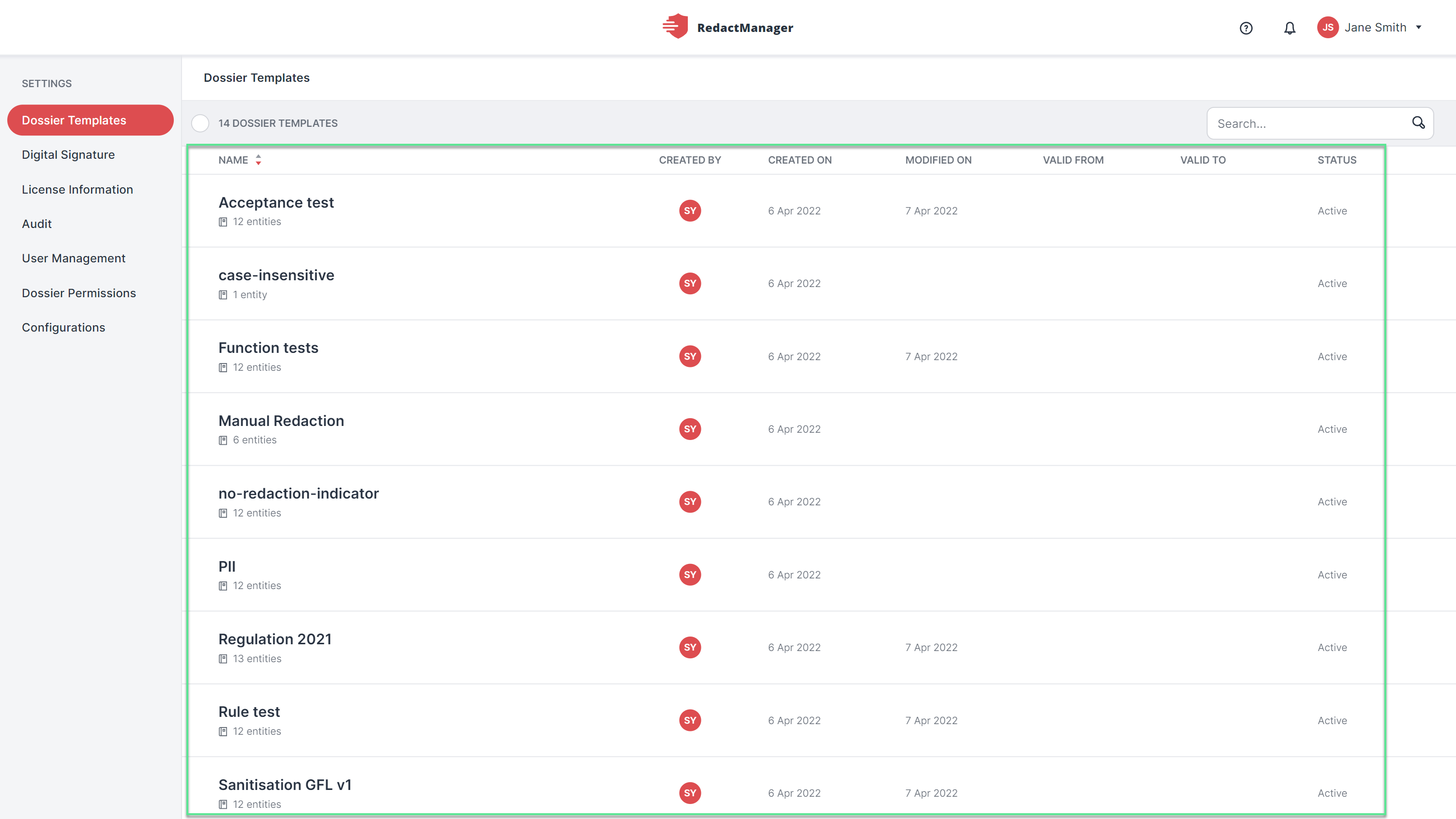Click entities icon under PII

point(223,586)
